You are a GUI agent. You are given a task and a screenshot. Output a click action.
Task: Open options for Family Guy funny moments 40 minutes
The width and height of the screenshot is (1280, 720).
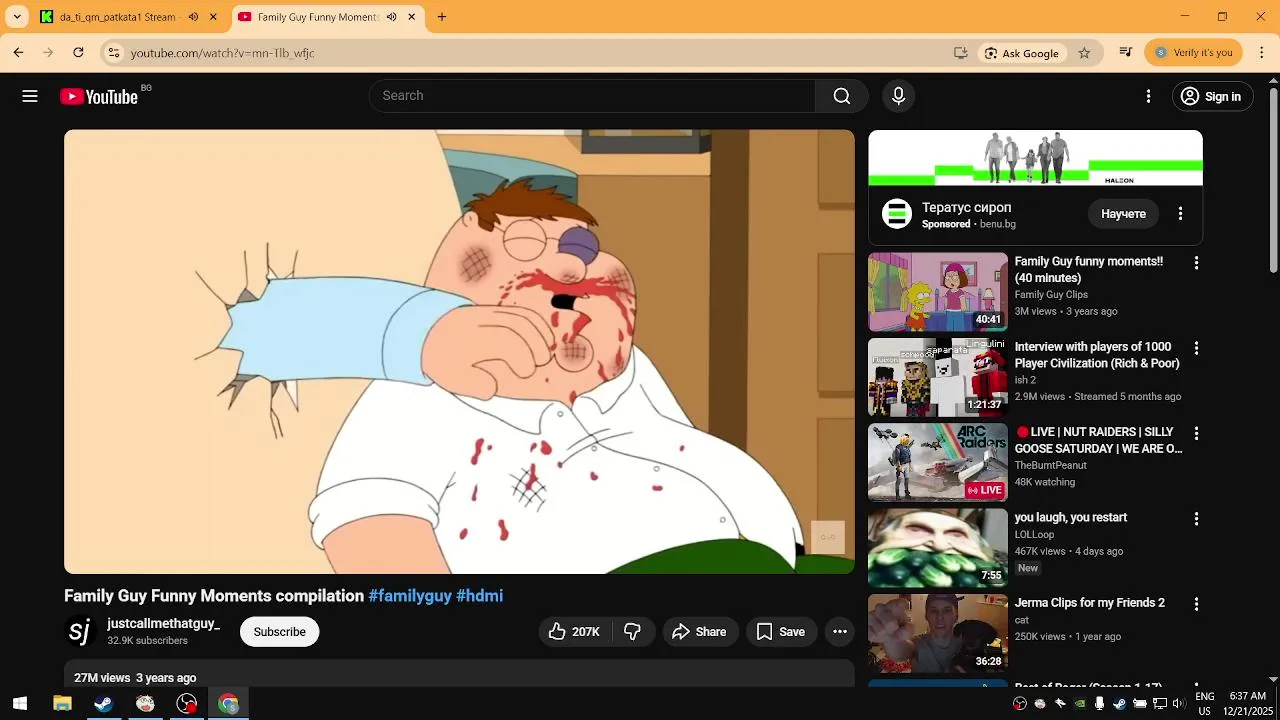(1196, 263)
